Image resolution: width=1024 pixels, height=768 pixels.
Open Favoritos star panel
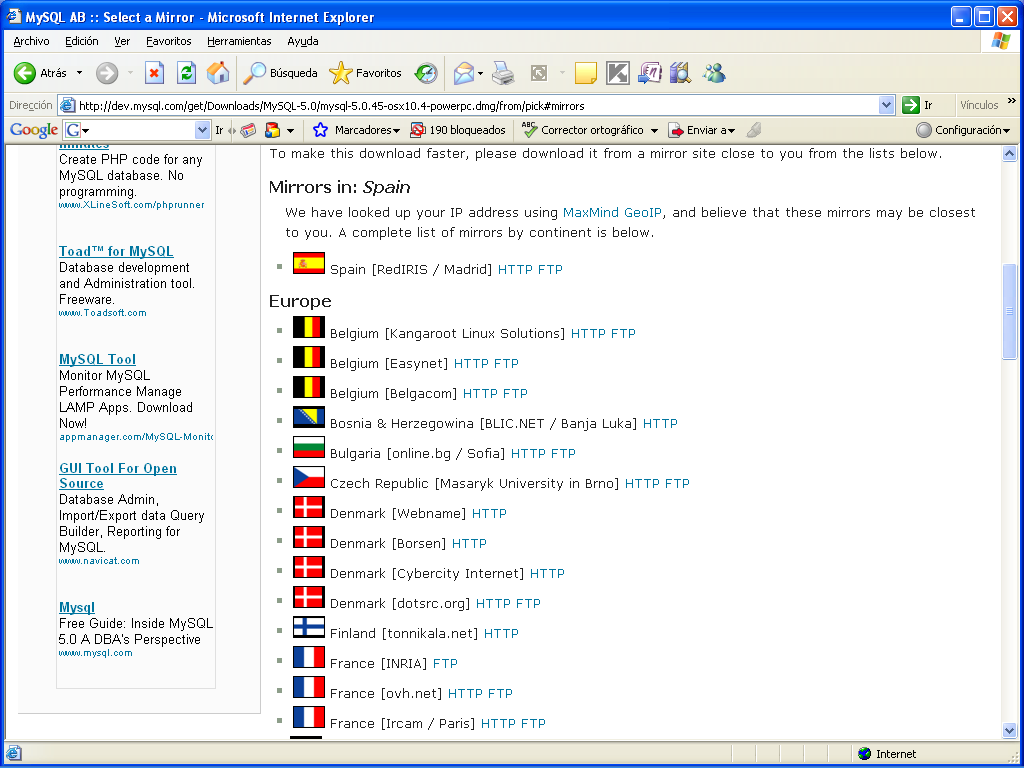[365, 73]
